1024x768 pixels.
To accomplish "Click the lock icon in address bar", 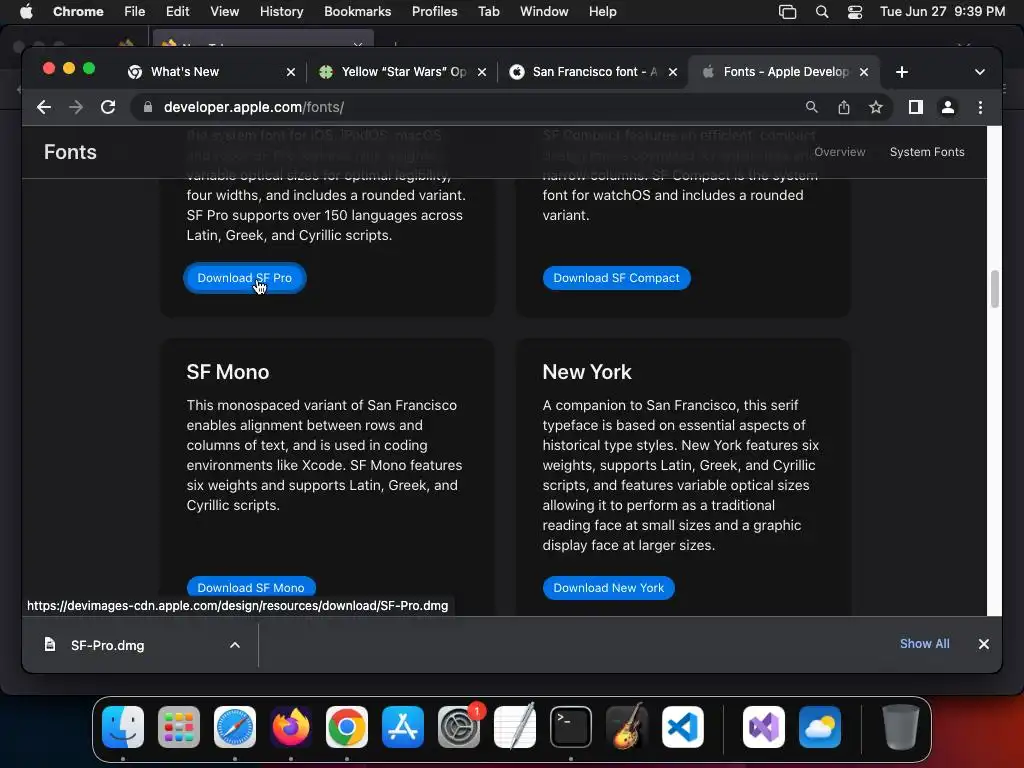I will point(148,107).
